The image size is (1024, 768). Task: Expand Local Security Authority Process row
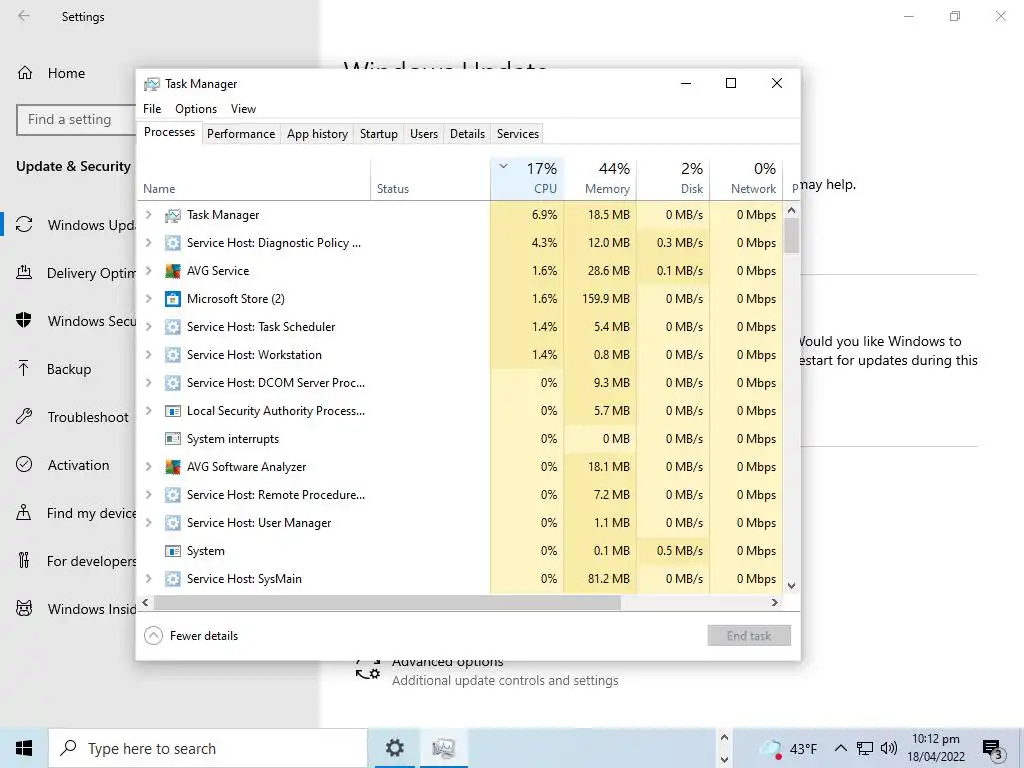[x=149, y=411]
